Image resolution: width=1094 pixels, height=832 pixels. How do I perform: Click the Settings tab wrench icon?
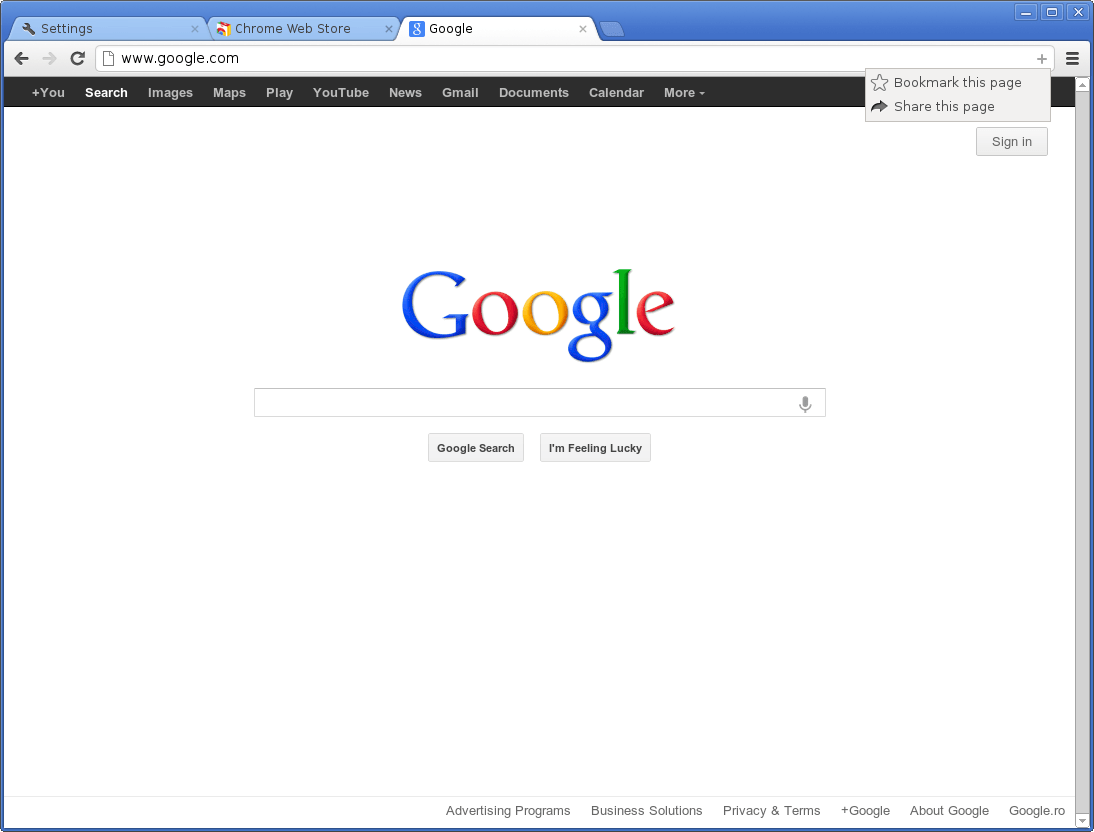point(29,29)
